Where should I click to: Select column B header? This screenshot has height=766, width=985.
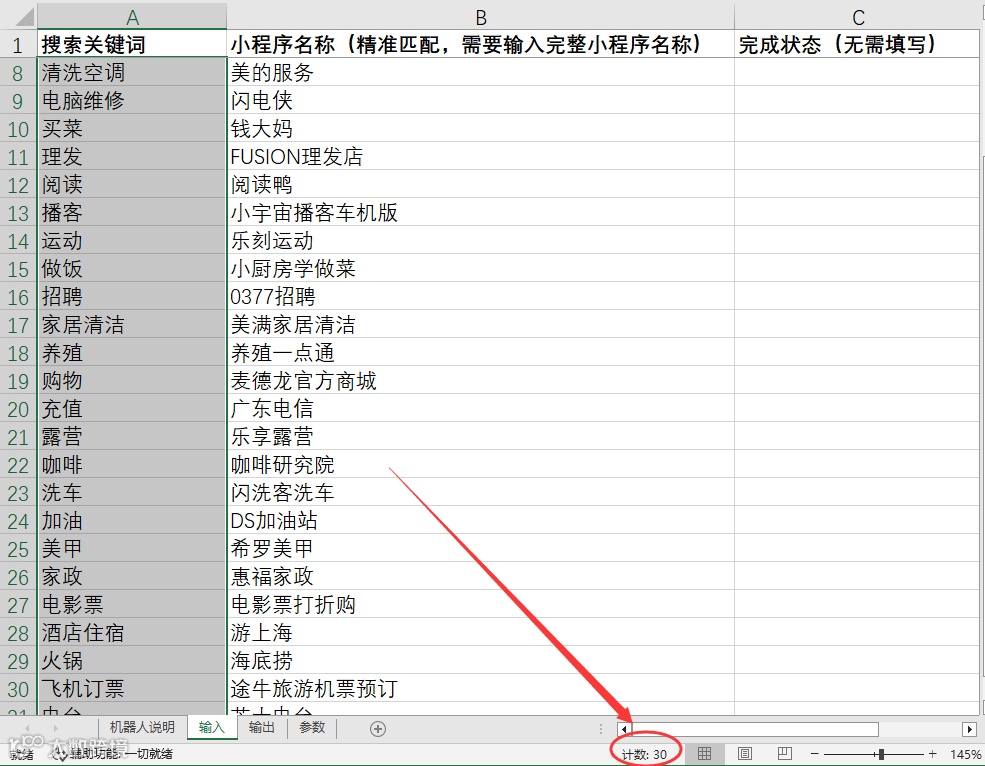pos(481,16)
